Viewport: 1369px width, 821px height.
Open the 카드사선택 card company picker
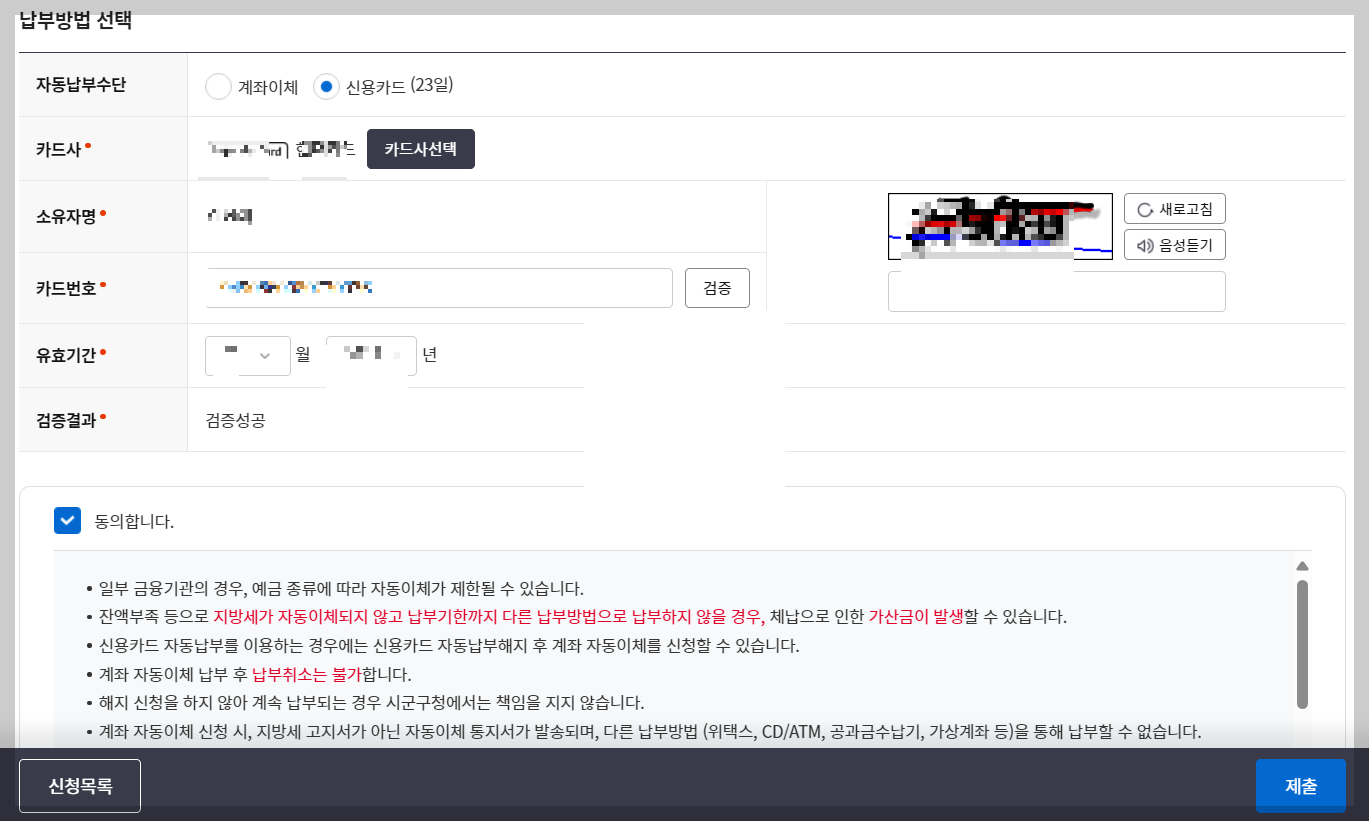pos(420,148)
